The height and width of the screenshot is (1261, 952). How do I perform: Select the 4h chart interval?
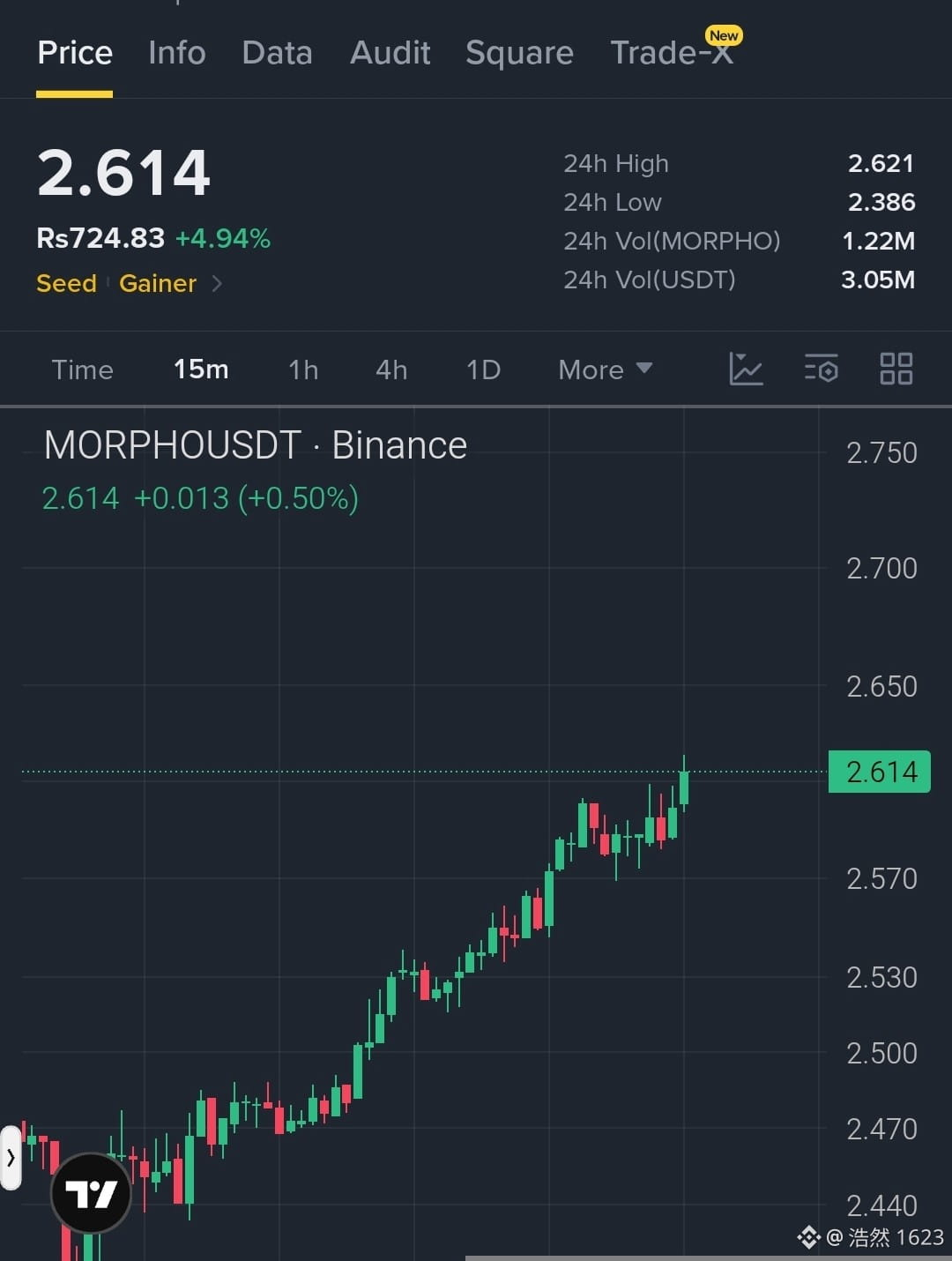(x=391, y=369)
